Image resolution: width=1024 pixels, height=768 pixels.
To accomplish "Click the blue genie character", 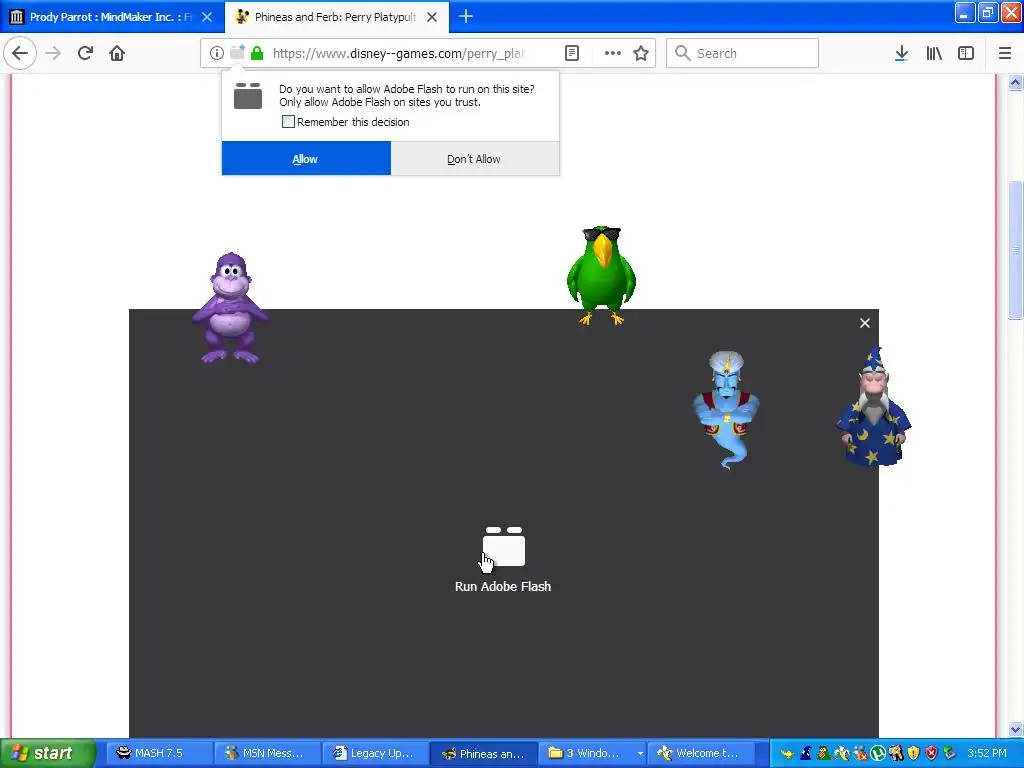I will coord(726,409).
